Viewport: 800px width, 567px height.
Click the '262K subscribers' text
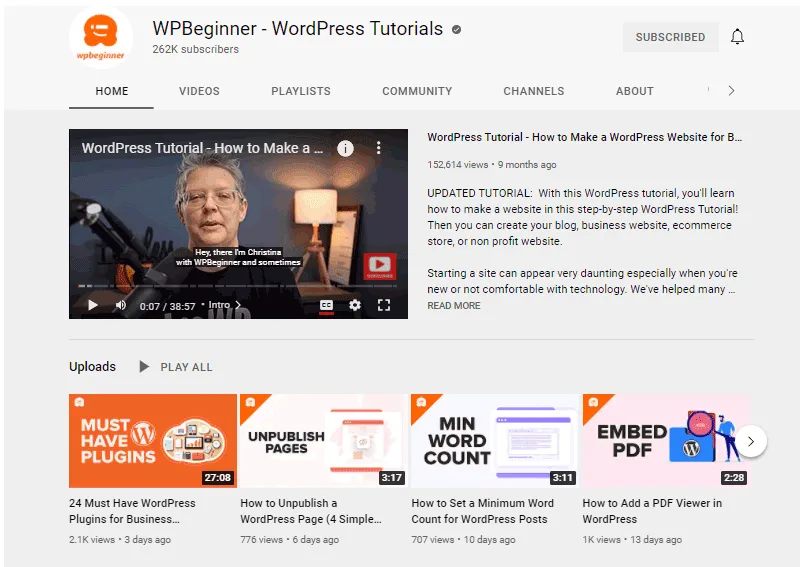point(195,50)
